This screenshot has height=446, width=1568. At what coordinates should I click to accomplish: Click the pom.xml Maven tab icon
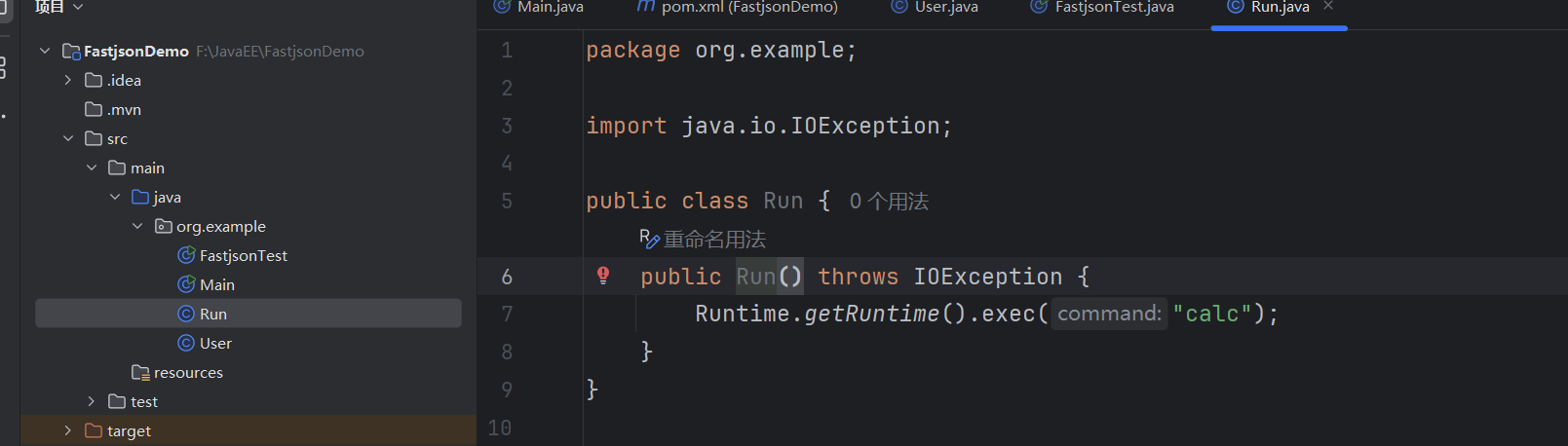pyautogui.click(x=645, y=6)
